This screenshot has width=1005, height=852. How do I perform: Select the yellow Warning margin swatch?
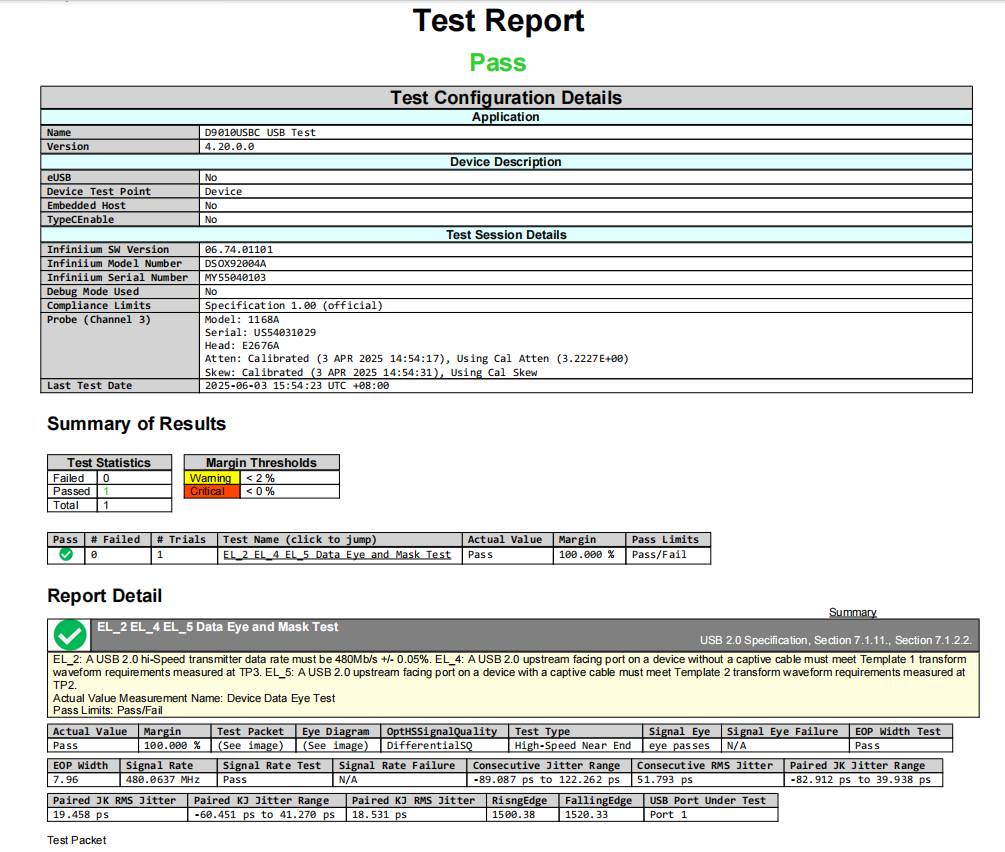(212, 478)
